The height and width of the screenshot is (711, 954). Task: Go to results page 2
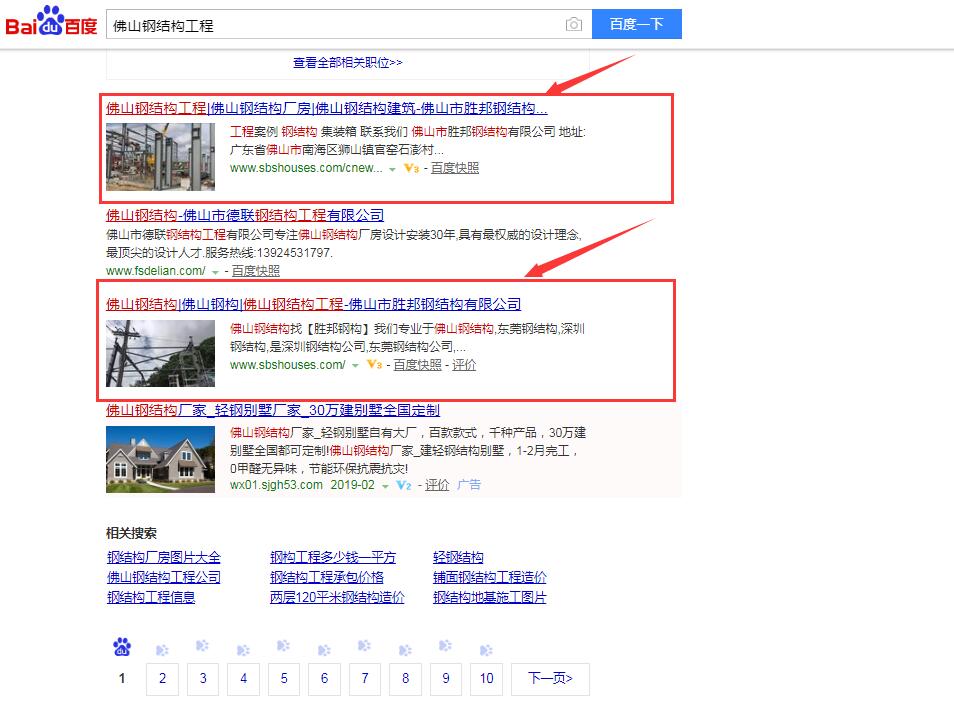pyautogui.click(x=162, y=678)
